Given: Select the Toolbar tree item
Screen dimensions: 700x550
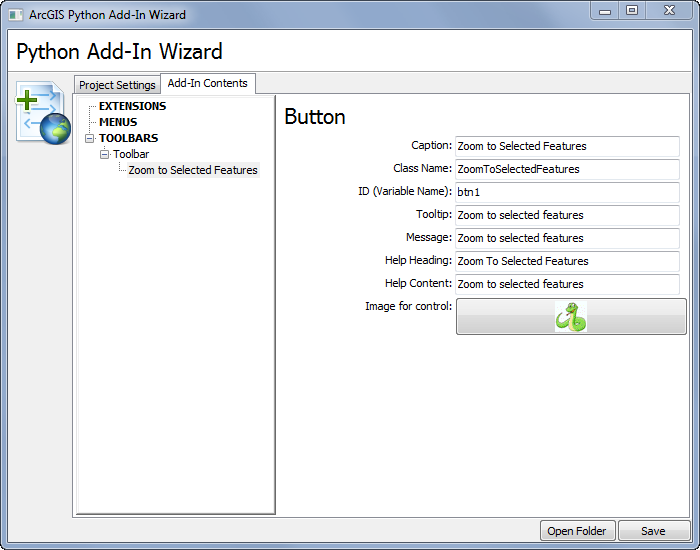Looking at the screenshot, I should (x=131, y=154).
